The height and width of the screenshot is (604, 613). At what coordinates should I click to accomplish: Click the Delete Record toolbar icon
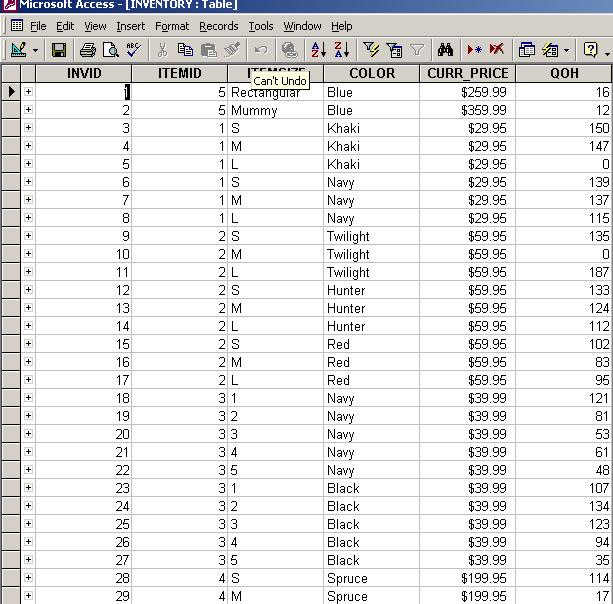click(497, 50)
